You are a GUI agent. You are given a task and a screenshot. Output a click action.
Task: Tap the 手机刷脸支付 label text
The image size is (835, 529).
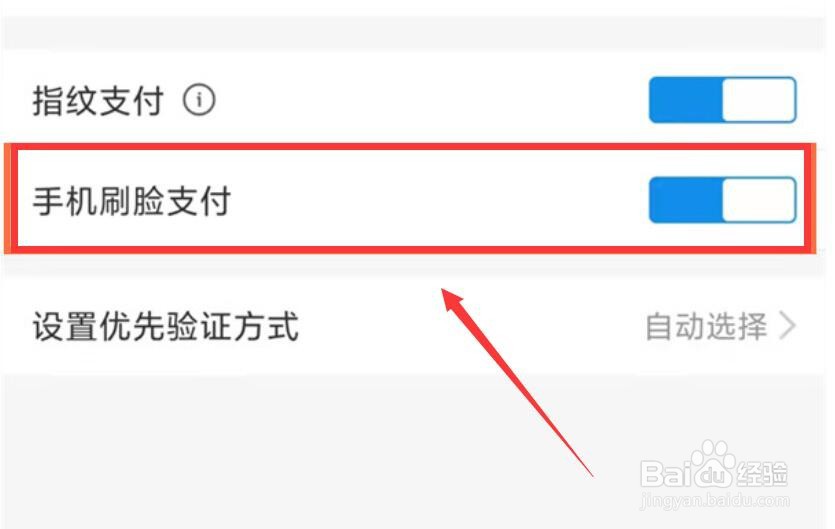(x=132, y=201)
